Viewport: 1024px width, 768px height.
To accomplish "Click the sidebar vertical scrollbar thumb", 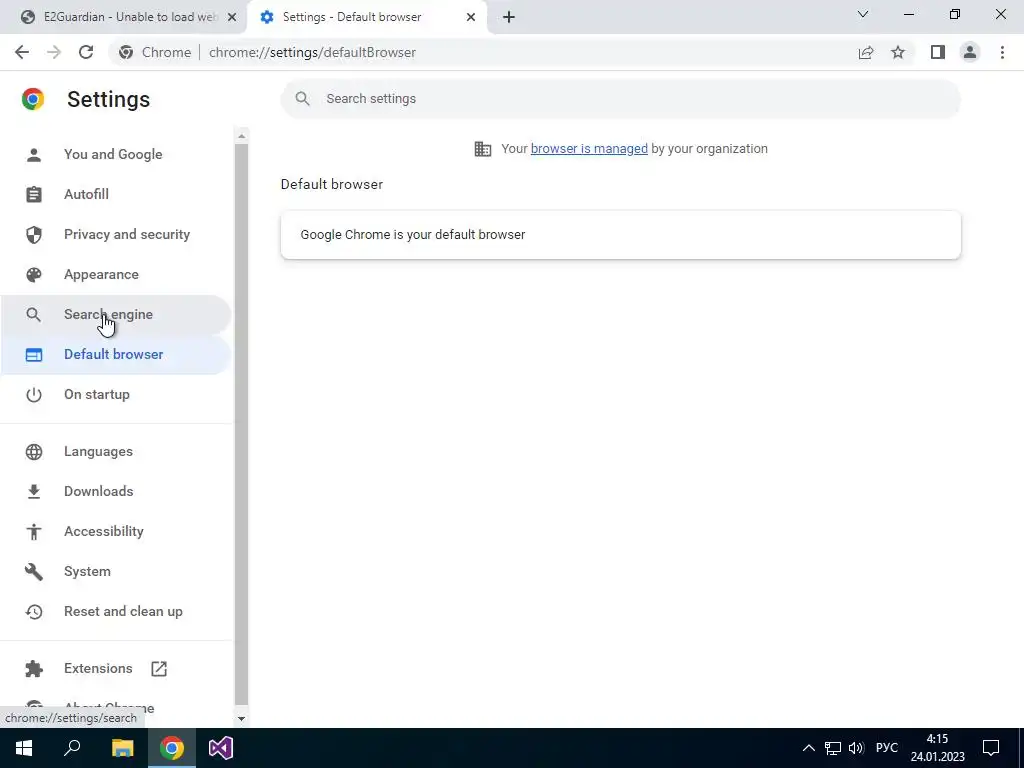I will 242,424.
